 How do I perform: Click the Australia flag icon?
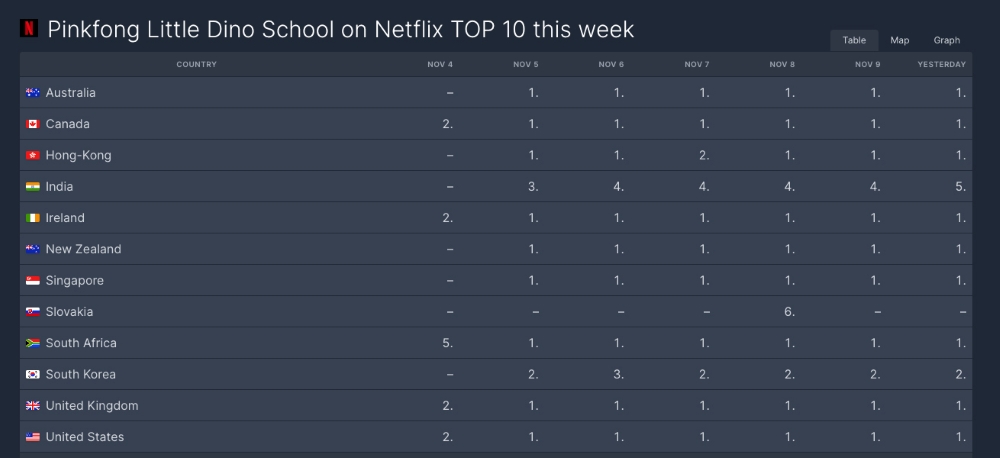(x=32, y=93)
